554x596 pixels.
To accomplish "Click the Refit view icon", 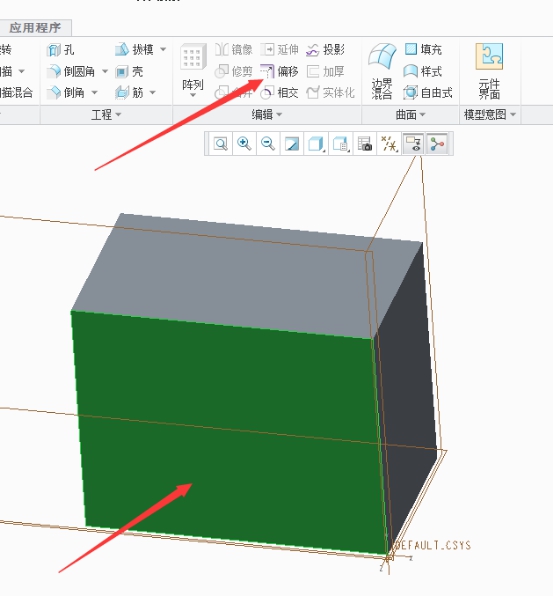I will click(x=220, y=144).
